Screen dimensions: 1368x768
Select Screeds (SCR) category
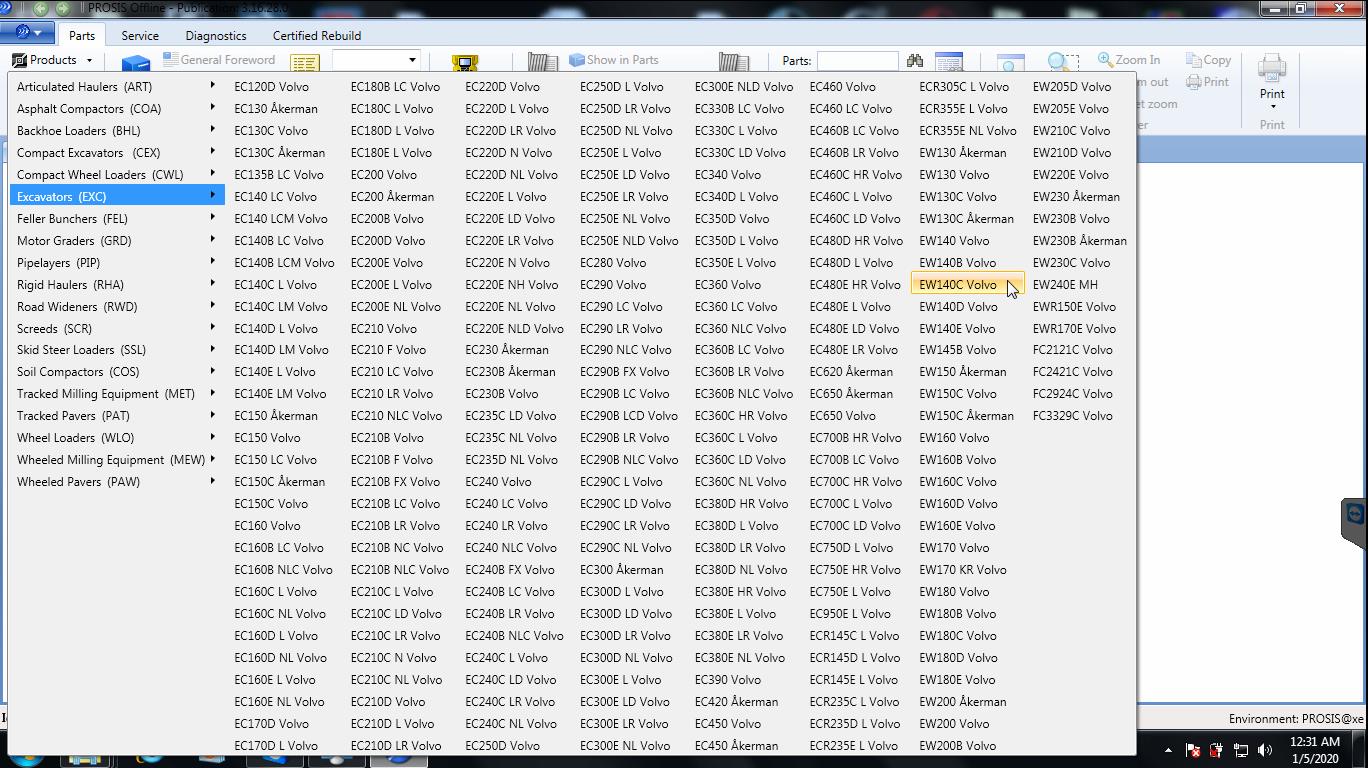pyautogui.click(x=117, y=329)
